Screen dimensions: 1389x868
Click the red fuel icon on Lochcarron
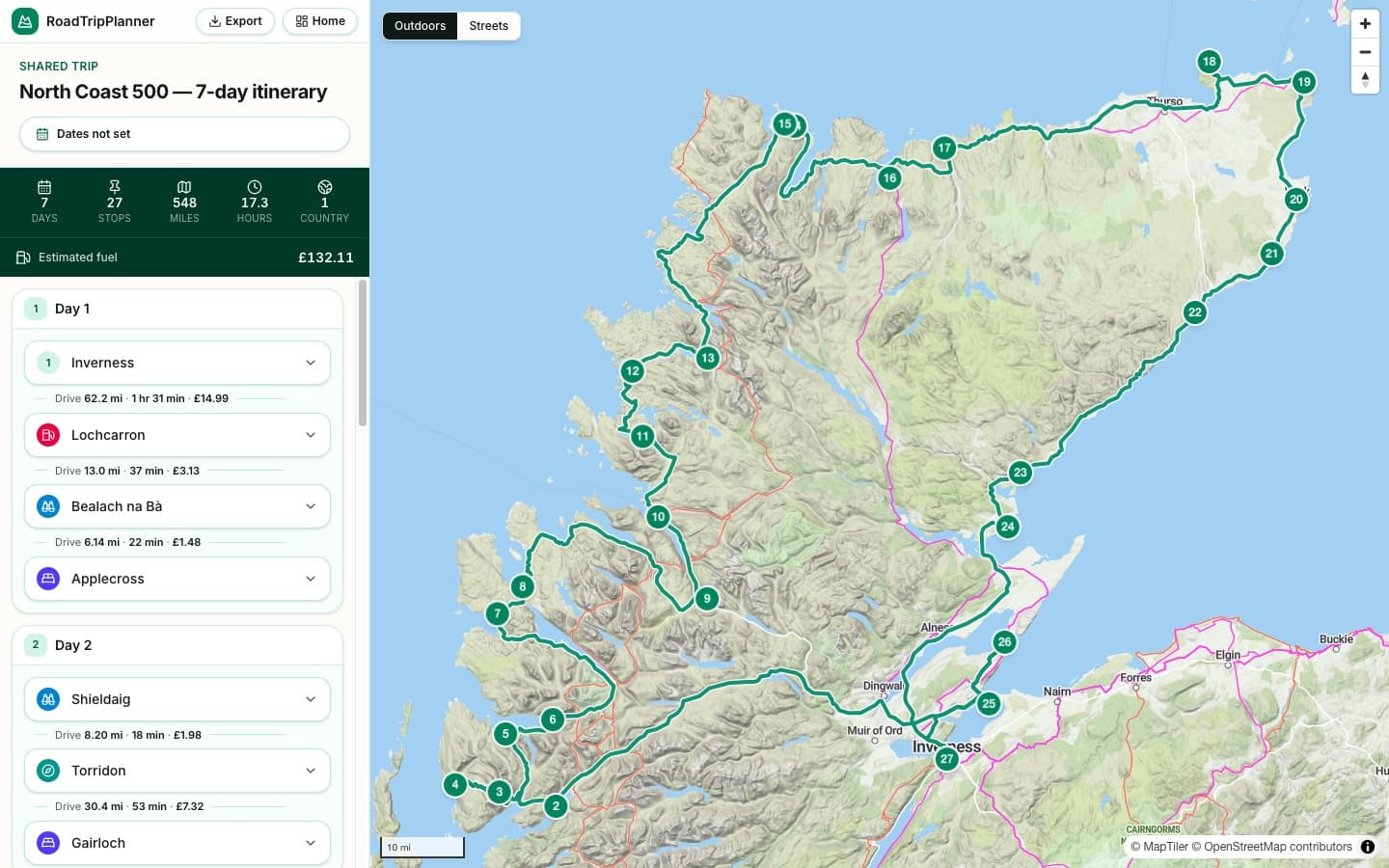48,435
